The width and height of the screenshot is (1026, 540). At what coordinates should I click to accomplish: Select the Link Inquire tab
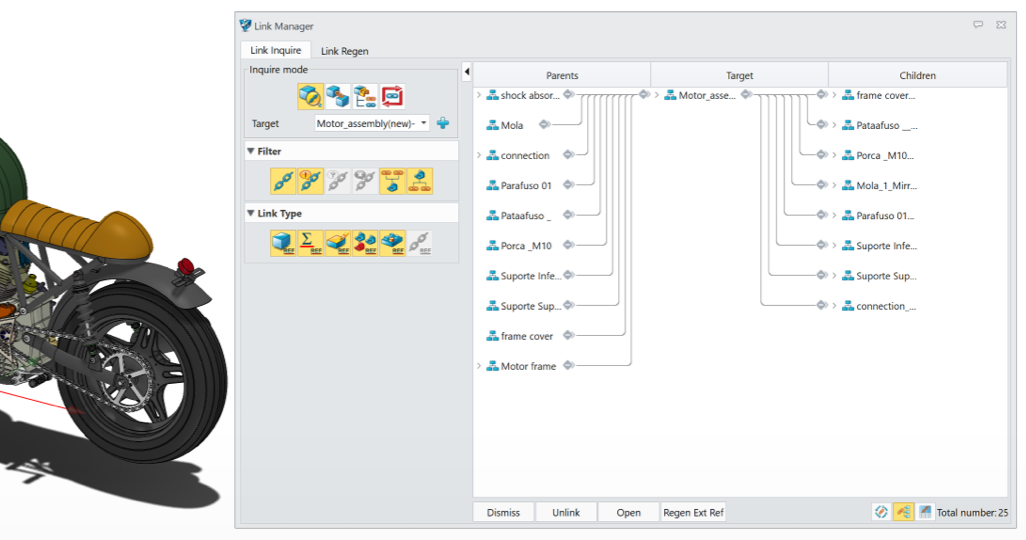coord(275,51)
